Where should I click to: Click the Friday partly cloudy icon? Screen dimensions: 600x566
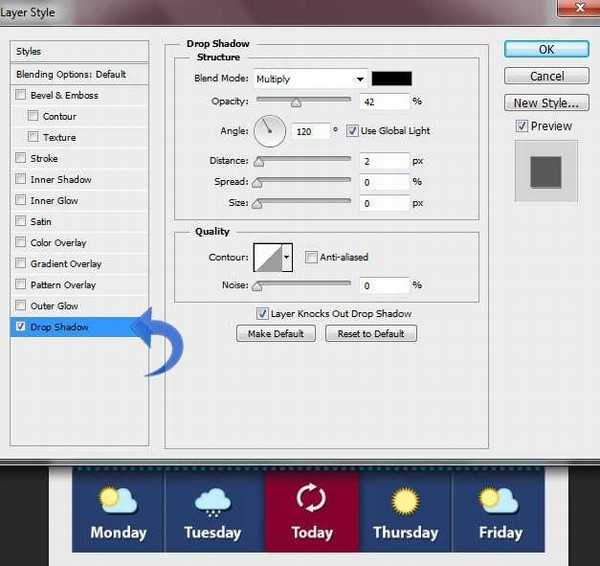tap(499, 499)
